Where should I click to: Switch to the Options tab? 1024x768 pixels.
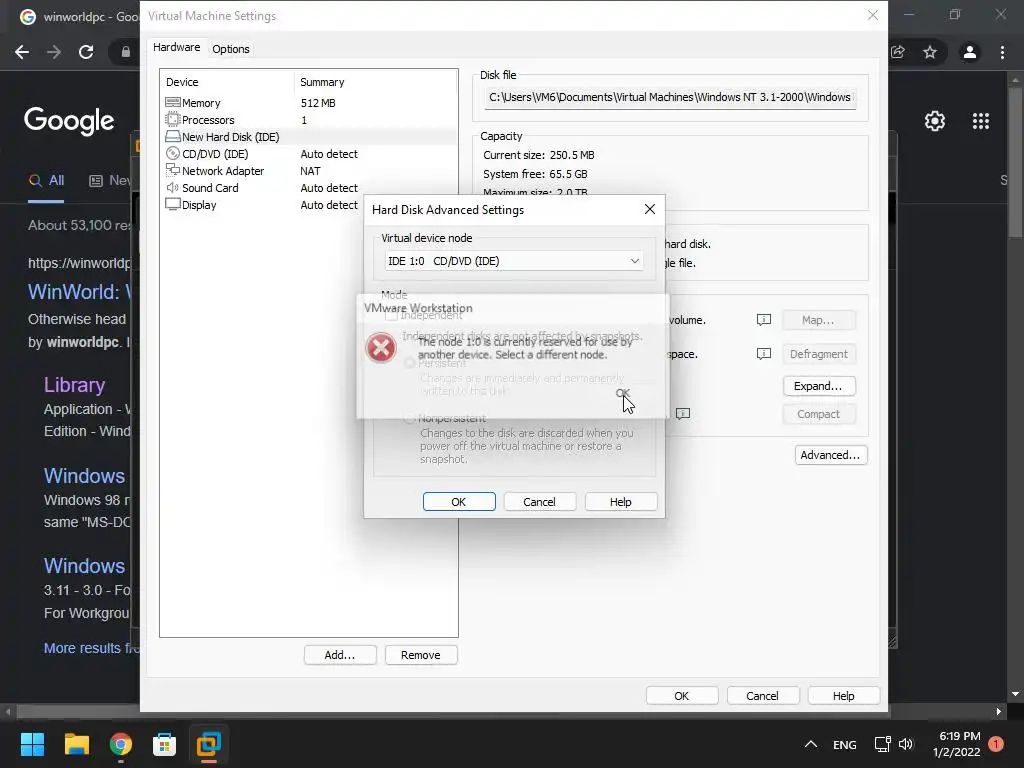[231, 49]
